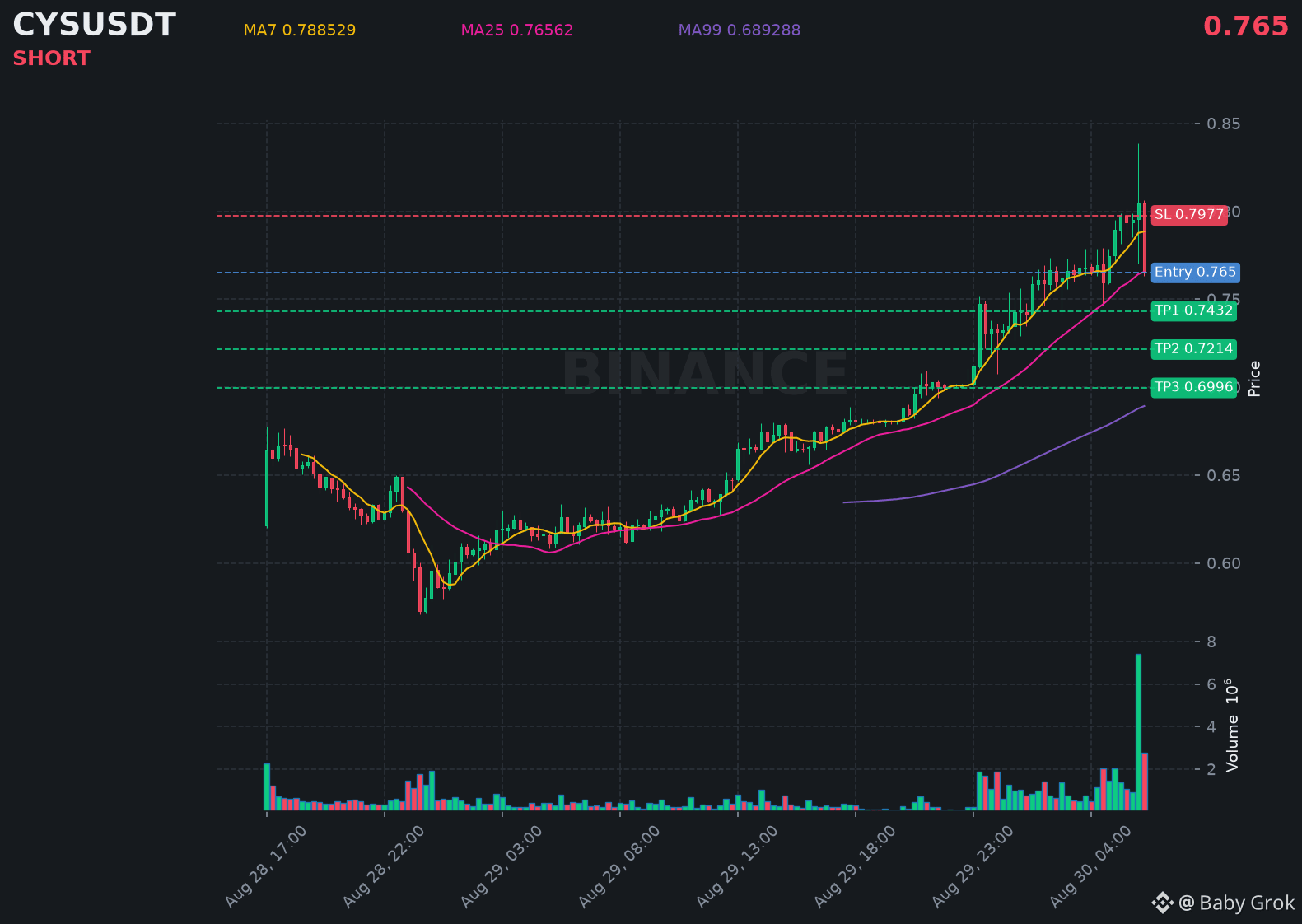
Task: Click the Aug 30, 04:00 time label
Action: [x=1091, y=866]
